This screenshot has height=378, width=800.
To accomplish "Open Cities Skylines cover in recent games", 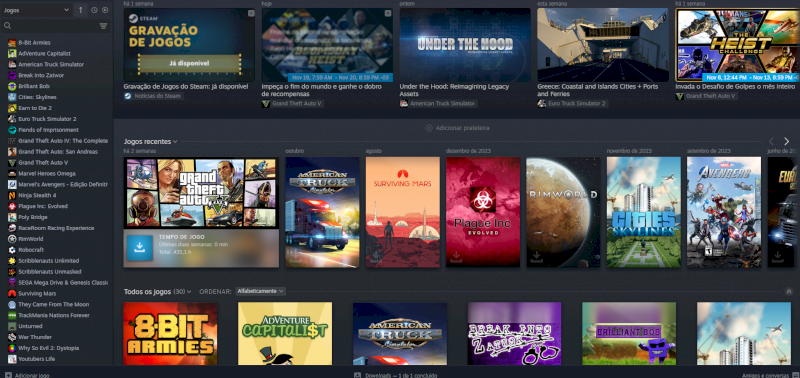I will click(x=643, y=212).
